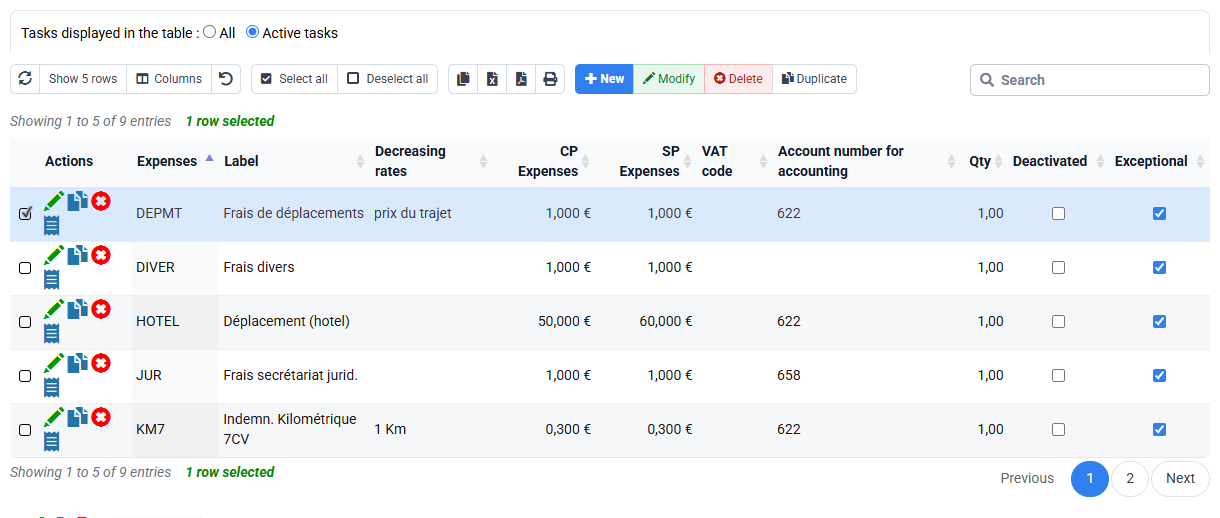
Task: Click the green Modify button
Action: pos(669,79)
